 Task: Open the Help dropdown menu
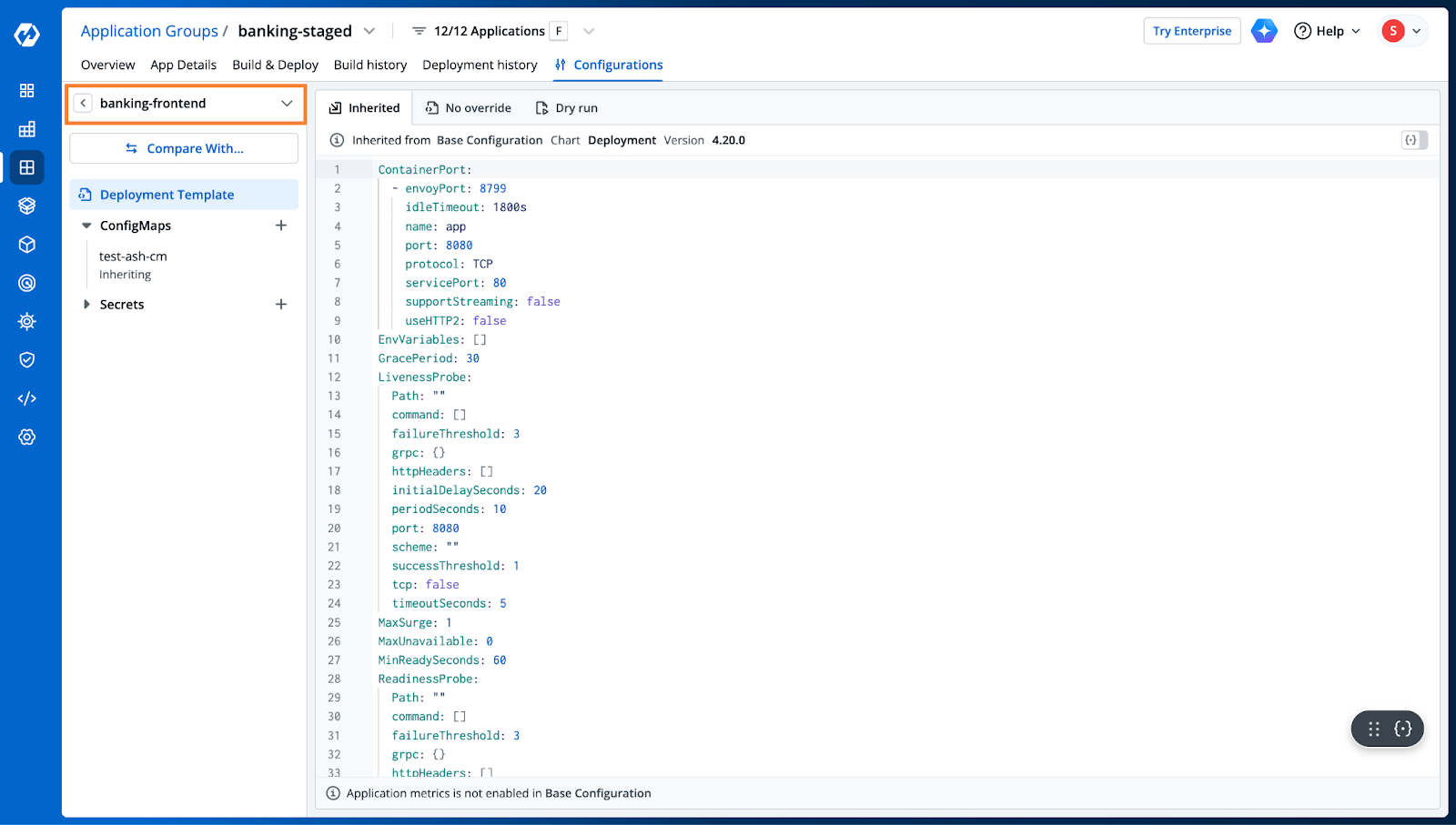coord(1327,31)
